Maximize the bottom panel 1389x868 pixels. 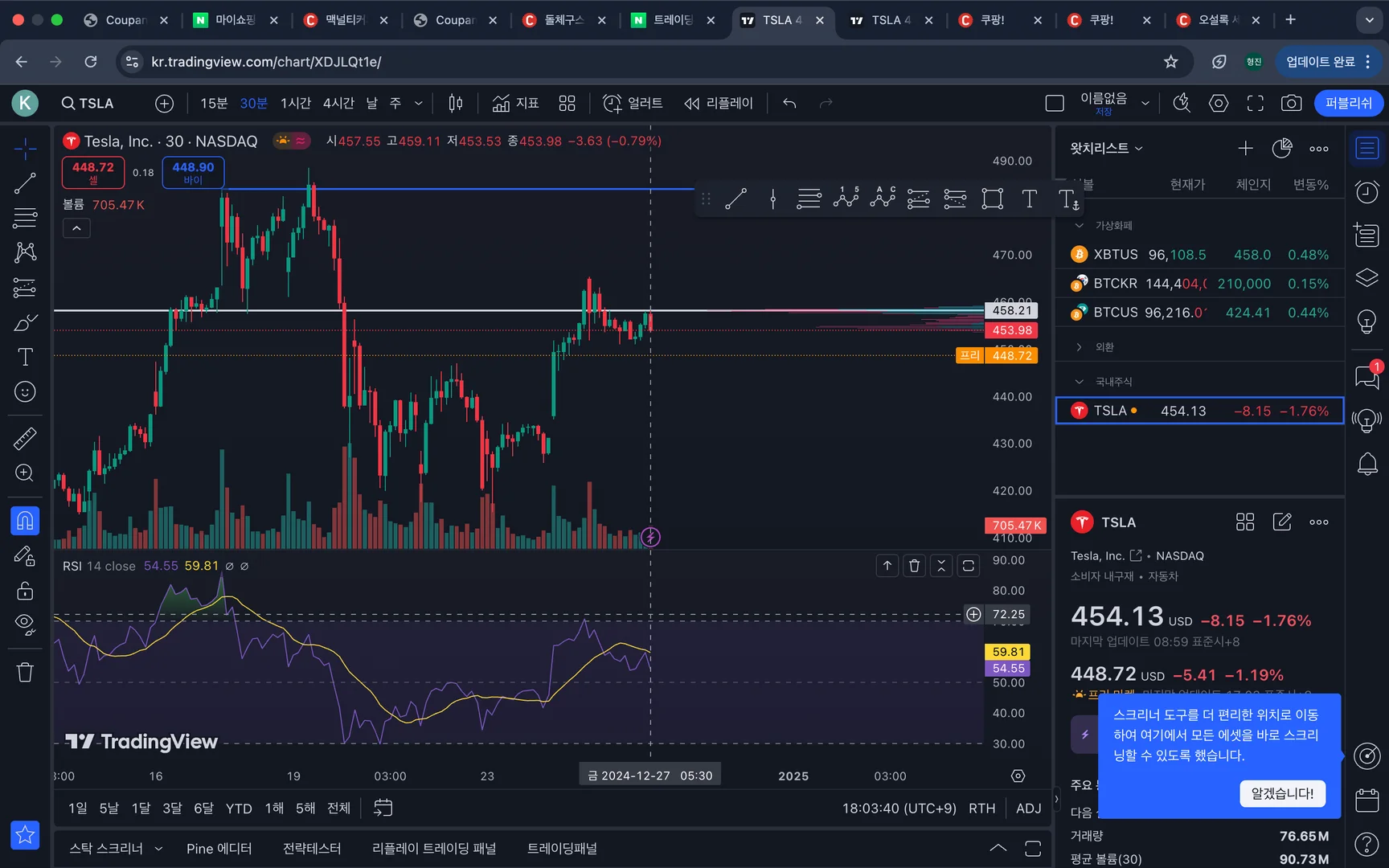click(x=1033, y=849)
